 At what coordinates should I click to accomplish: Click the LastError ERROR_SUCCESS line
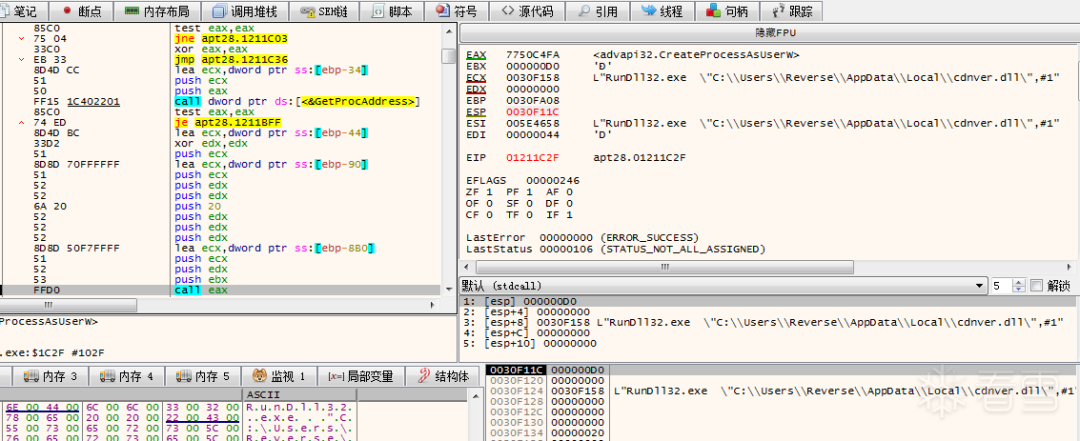pos(583,237)
